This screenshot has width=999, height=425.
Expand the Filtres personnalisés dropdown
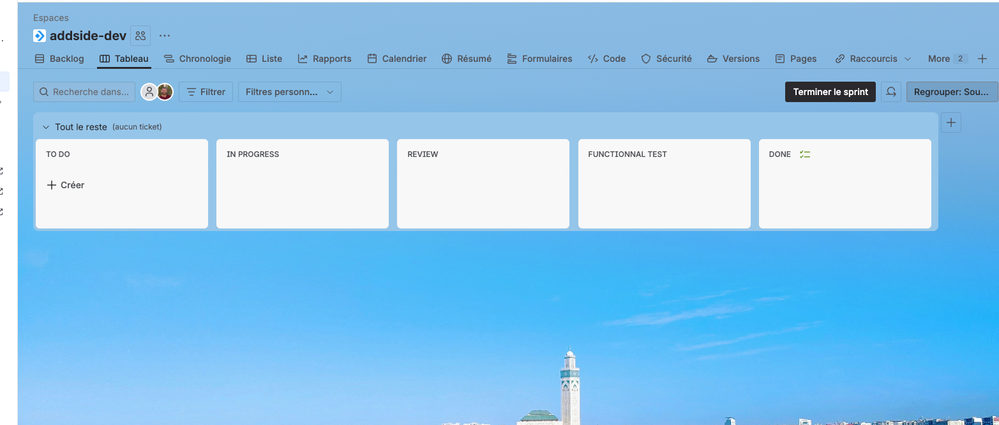(290, 92)
